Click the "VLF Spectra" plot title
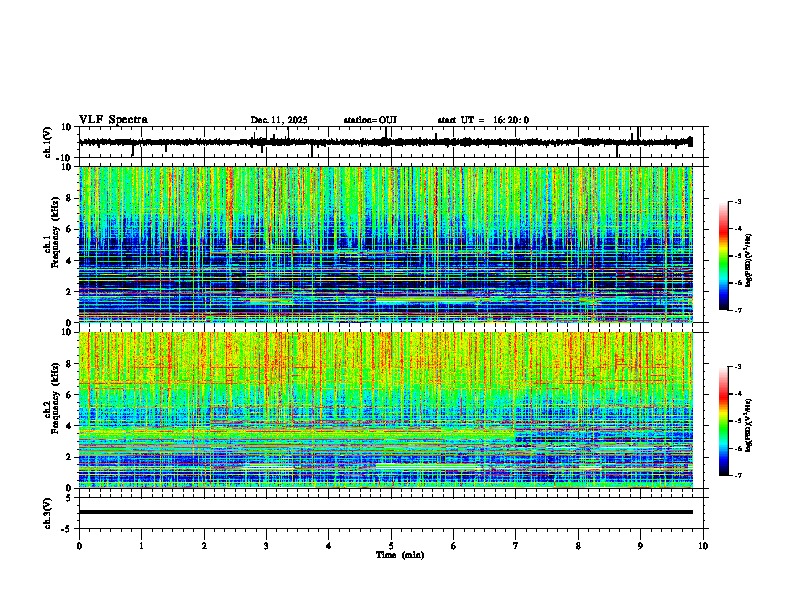The image size is (792, 612). pyautogui.click(x=113, y=120)
